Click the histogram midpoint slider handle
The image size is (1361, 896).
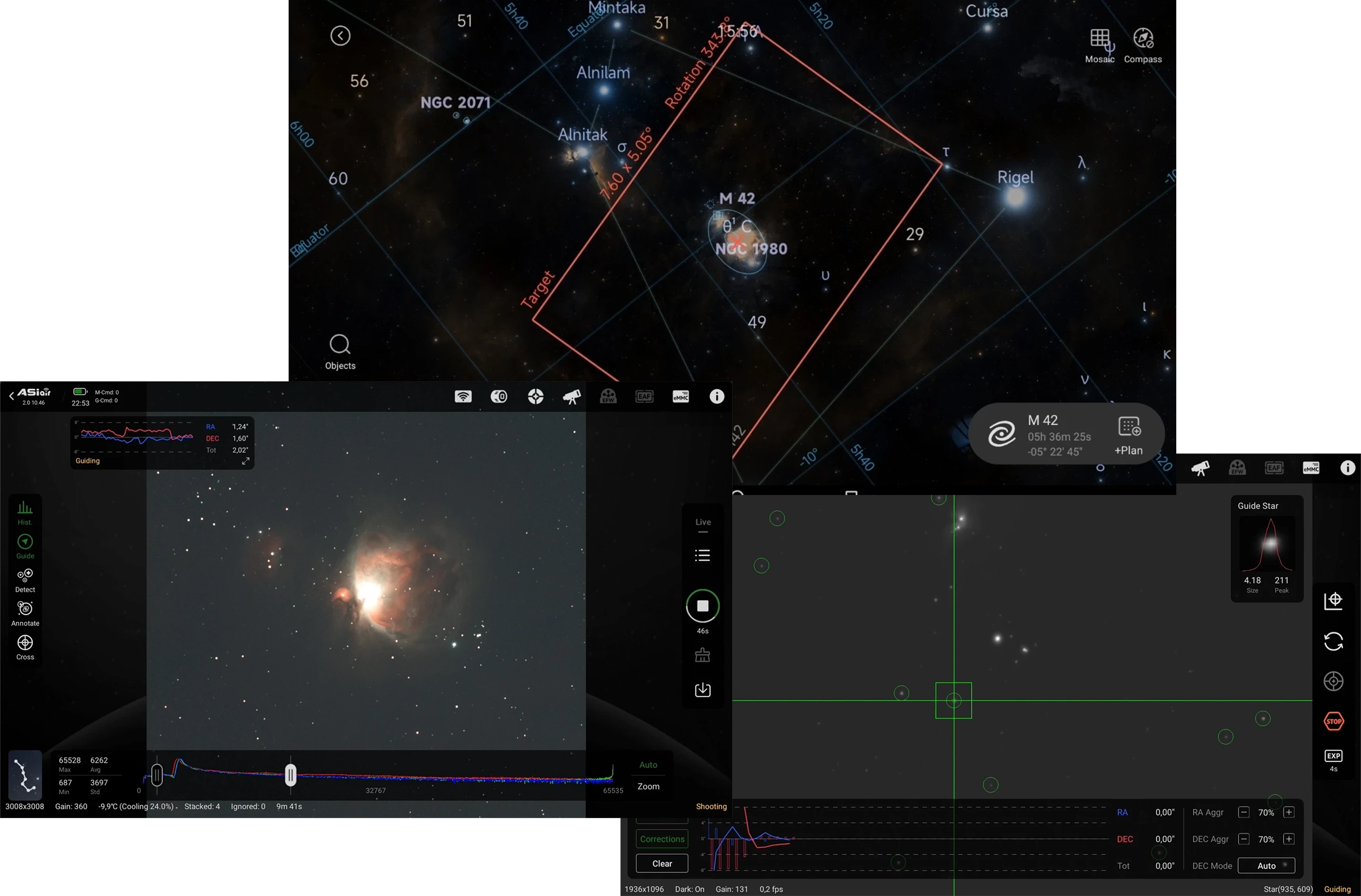[290, 775]
